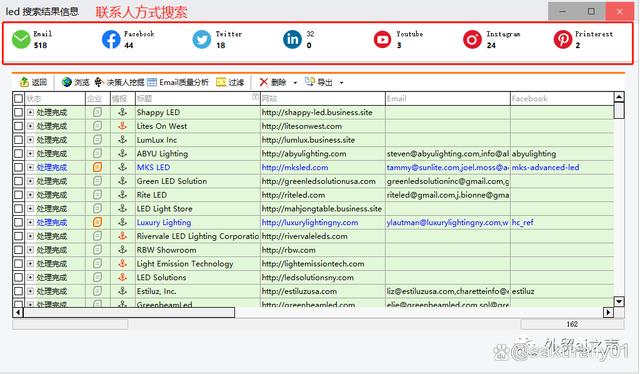Open the LinkedIn contacts icon
640x374 pixels.
point(292,39)
